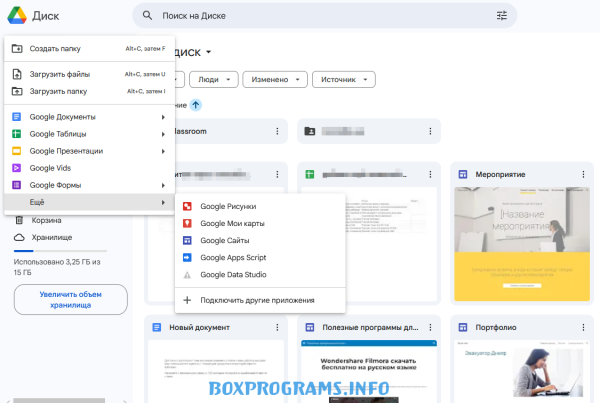Click the search filter options icon
The image size is (600, 403).
point(501,16)
